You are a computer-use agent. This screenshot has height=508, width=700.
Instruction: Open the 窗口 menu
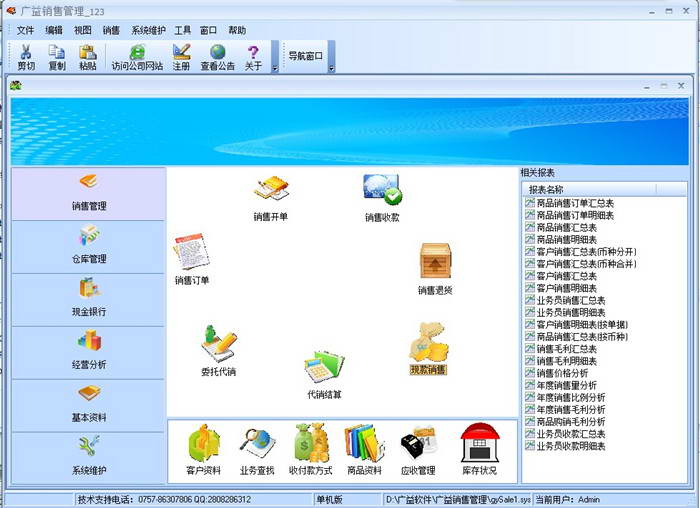pyautogui.click(x=208, y=30)
